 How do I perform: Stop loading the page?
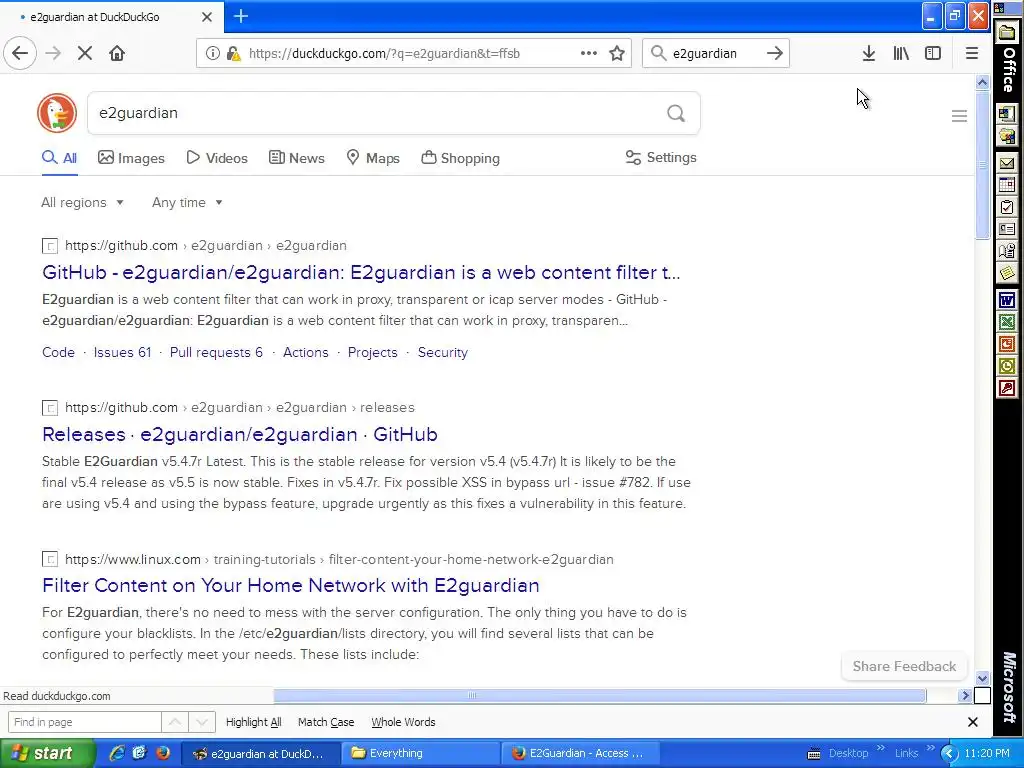[84, 53]
